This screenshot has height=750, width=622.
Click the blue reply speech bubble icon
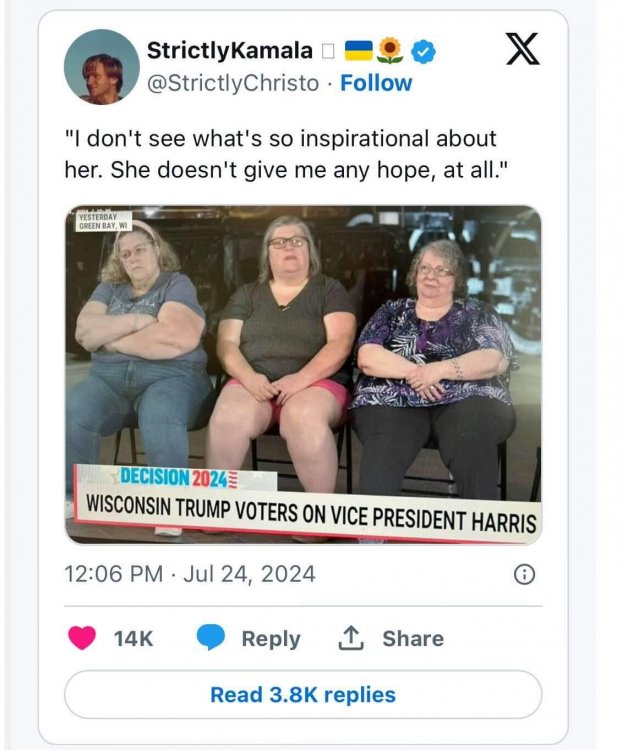tap(211, 638)
